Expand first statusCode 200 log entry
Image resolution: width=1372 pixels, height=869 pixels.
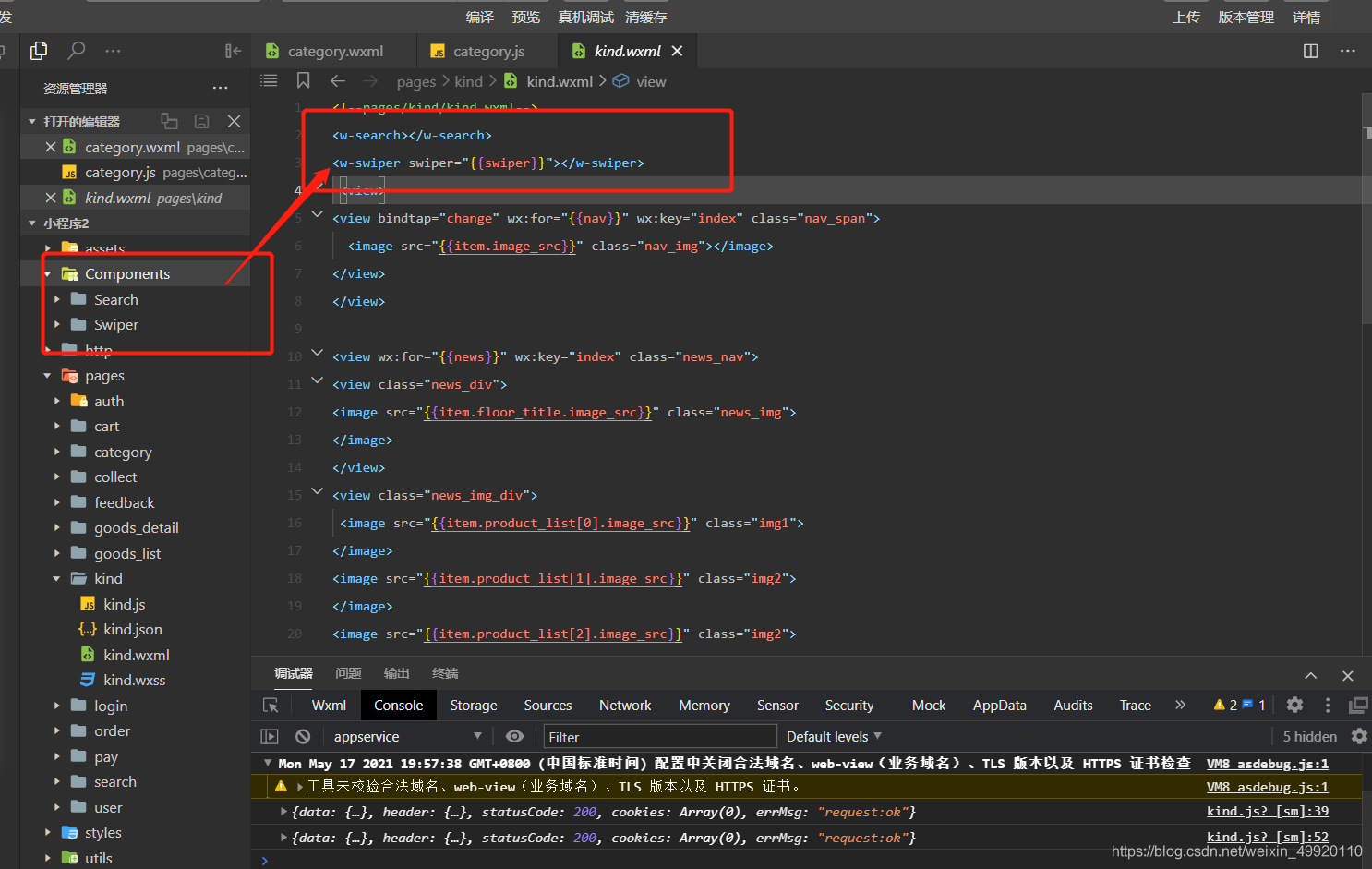283,812
